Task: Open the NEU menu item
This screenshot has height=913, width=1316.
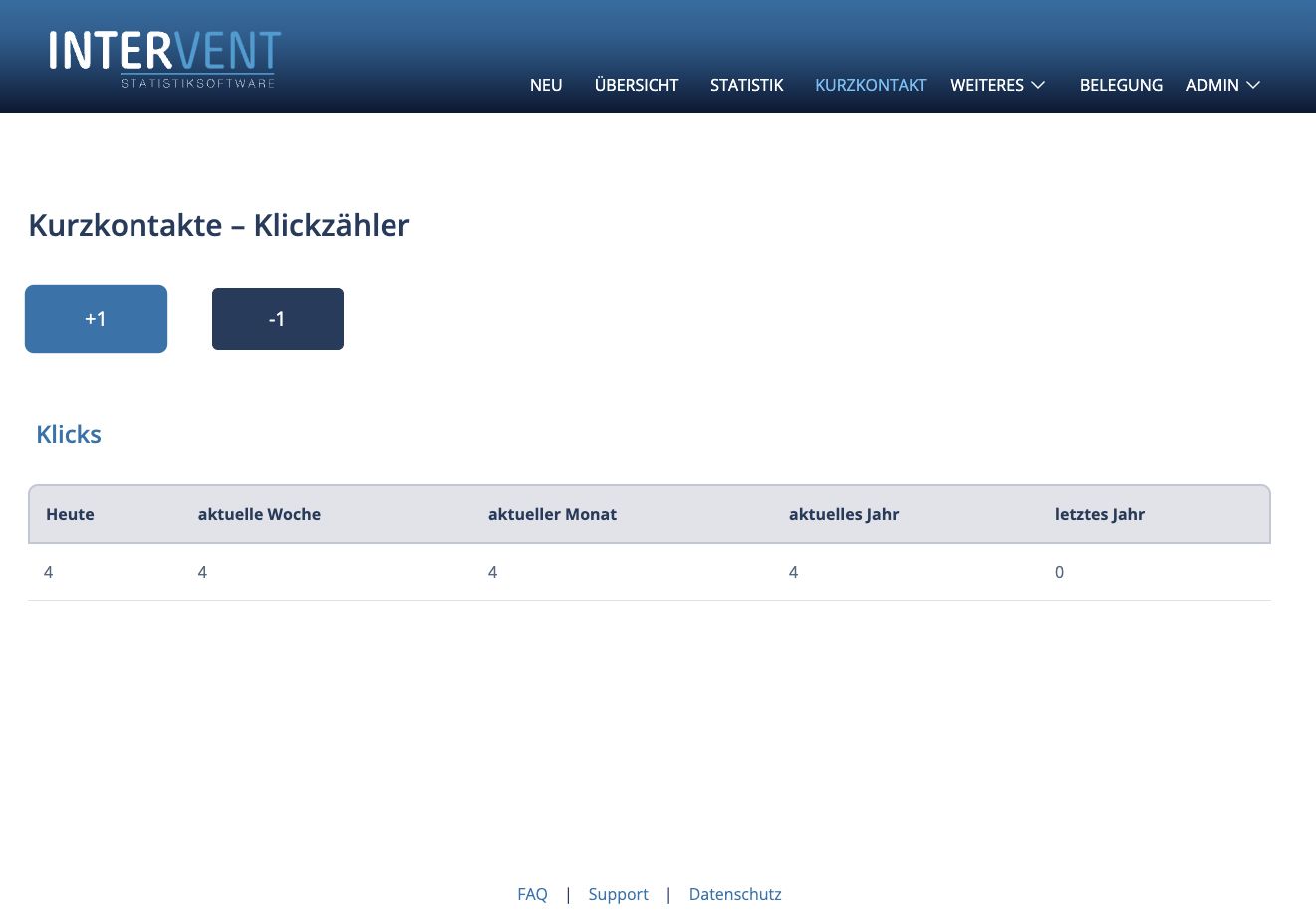Action: (x=546, y=85)
